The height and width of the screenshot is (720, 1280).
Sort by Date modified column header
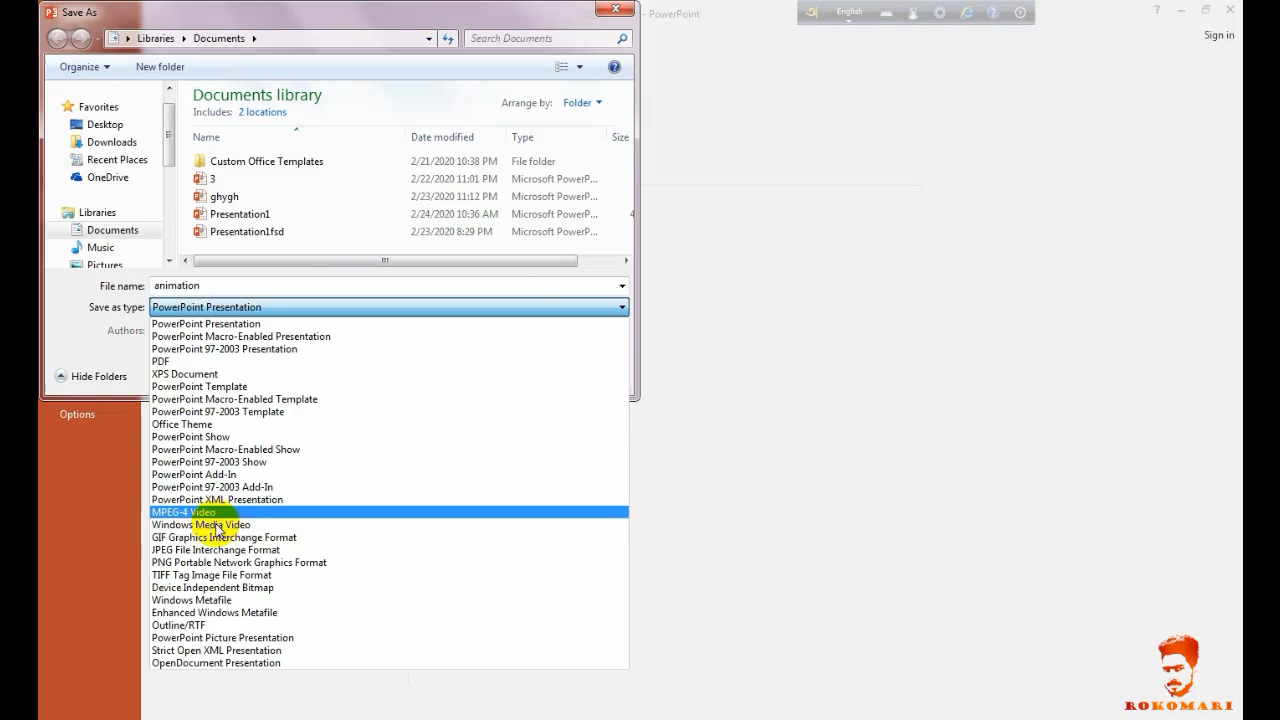click(442, 137)
